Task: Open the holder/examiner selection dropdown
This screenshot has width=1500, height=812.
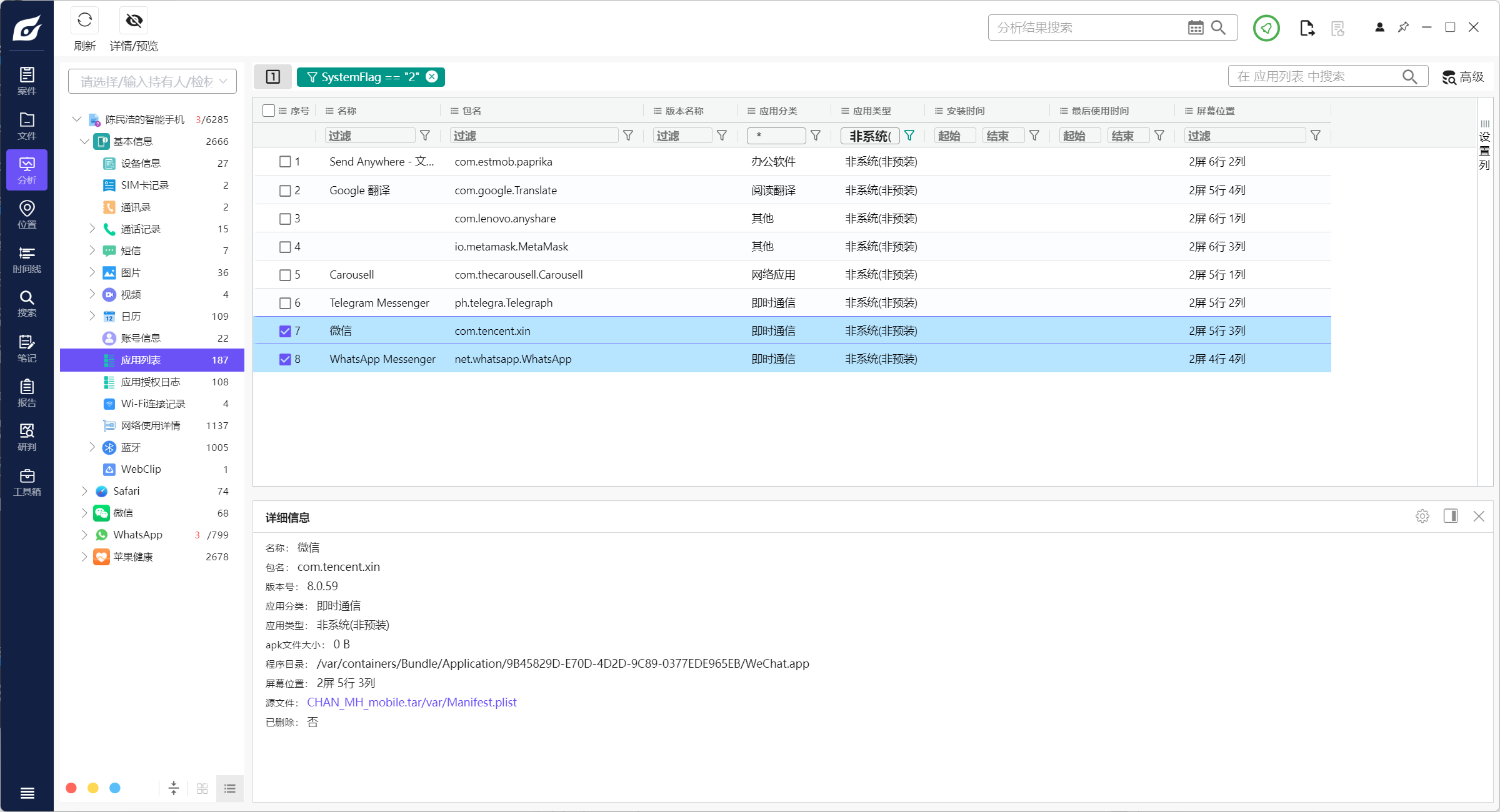Action: 152,82
